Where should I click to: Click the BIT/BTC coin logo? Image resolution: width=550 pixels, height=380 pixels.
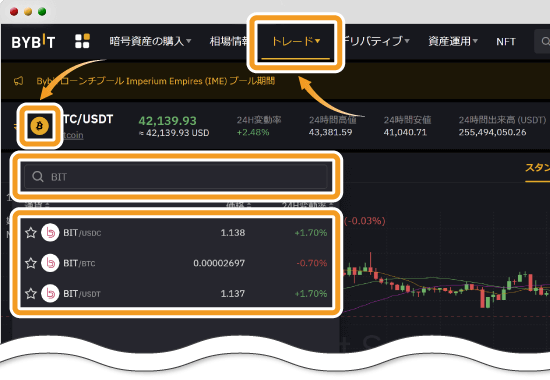pyautogui.click(x=50, y=263)
